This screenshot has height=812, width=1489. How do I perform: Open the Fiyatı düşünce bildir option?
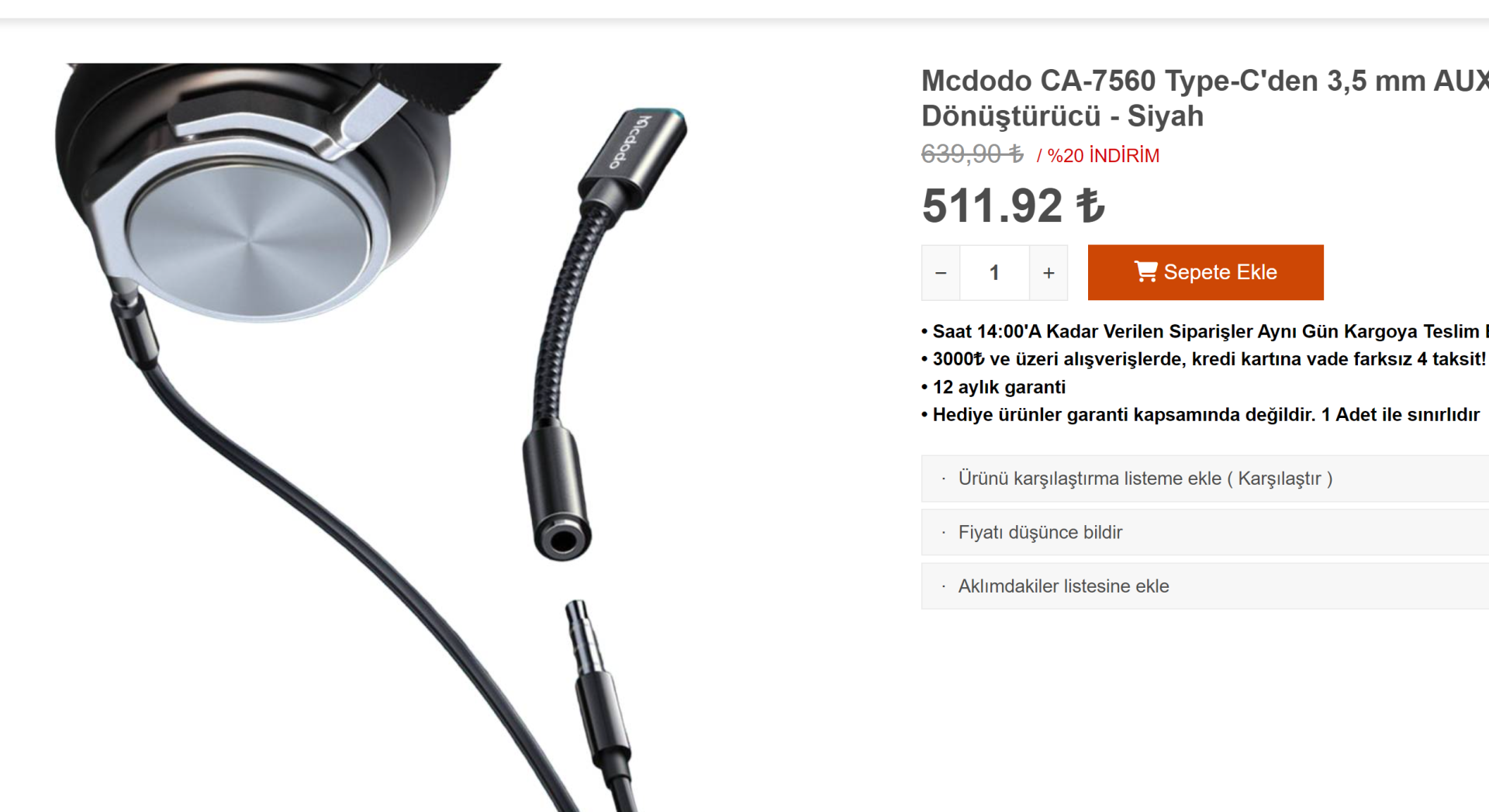[1205, 532]
